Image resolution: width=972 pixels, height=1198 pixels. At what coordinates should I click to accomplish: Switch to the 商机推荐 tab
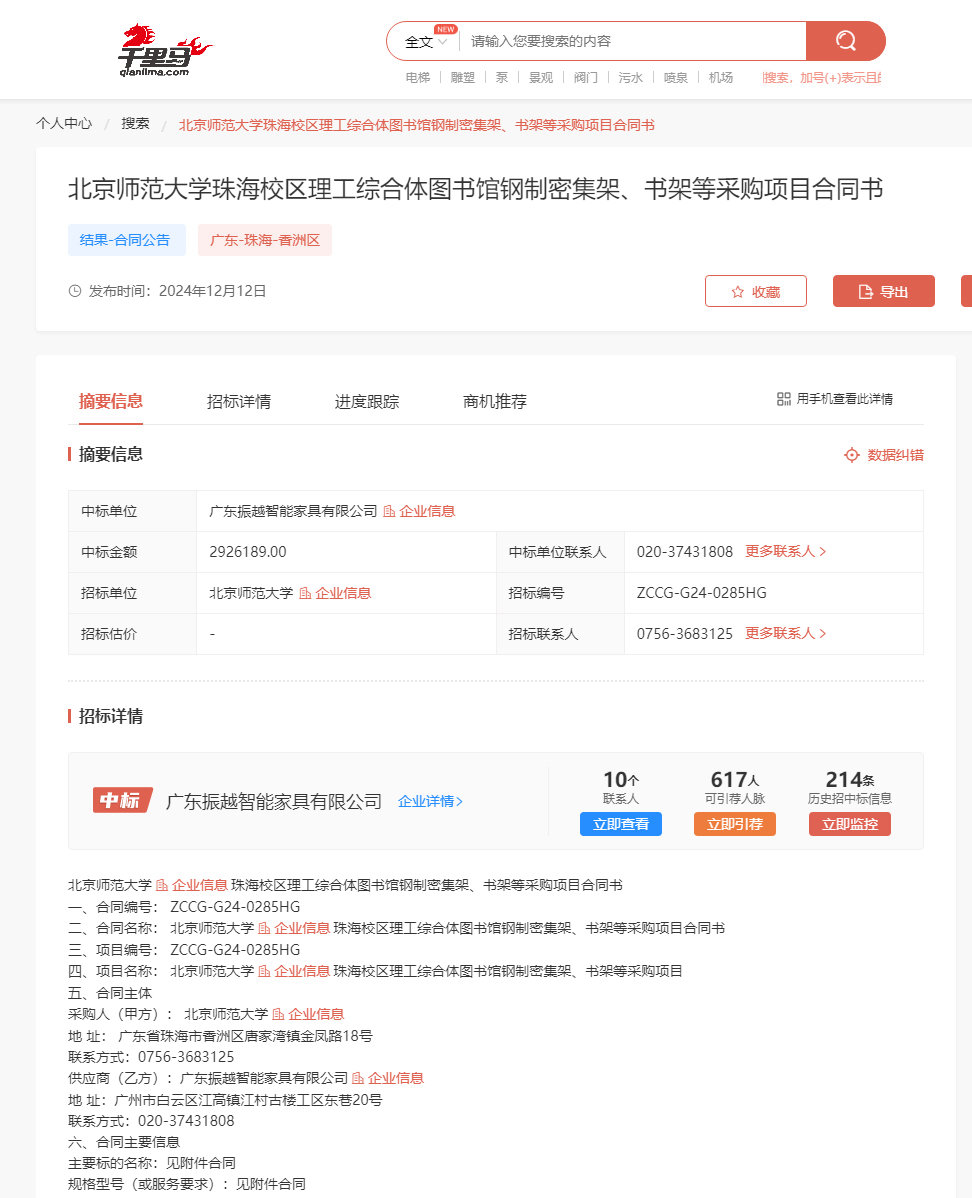495,401
